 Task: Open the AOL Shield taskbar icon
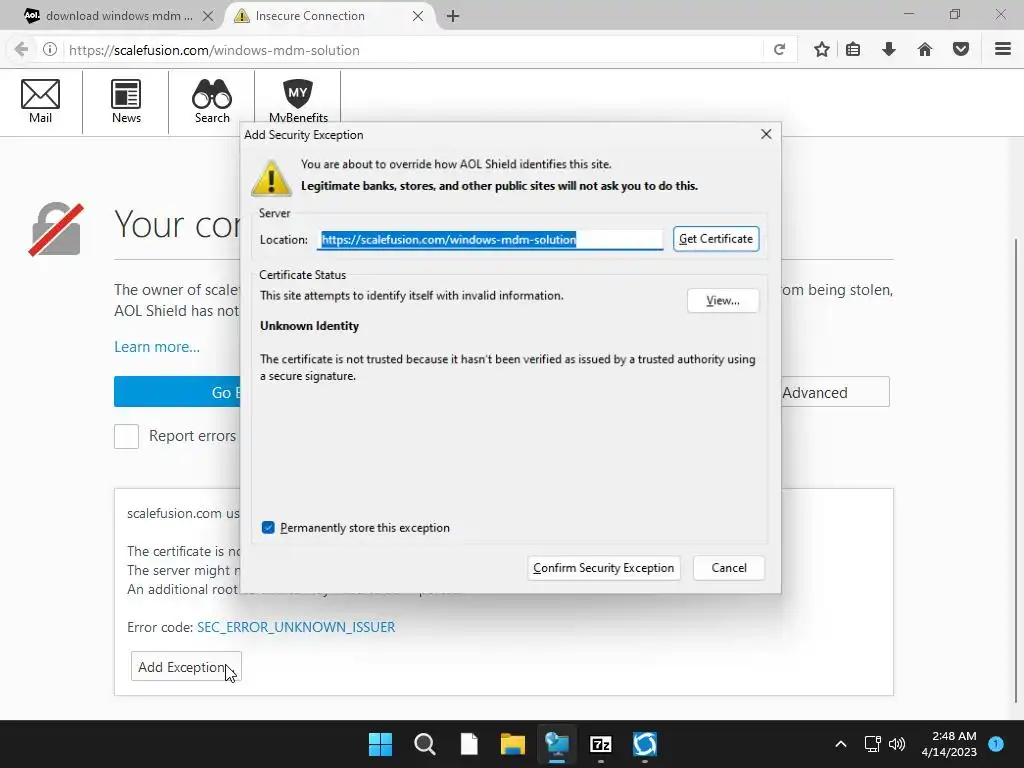pos(645,744)
